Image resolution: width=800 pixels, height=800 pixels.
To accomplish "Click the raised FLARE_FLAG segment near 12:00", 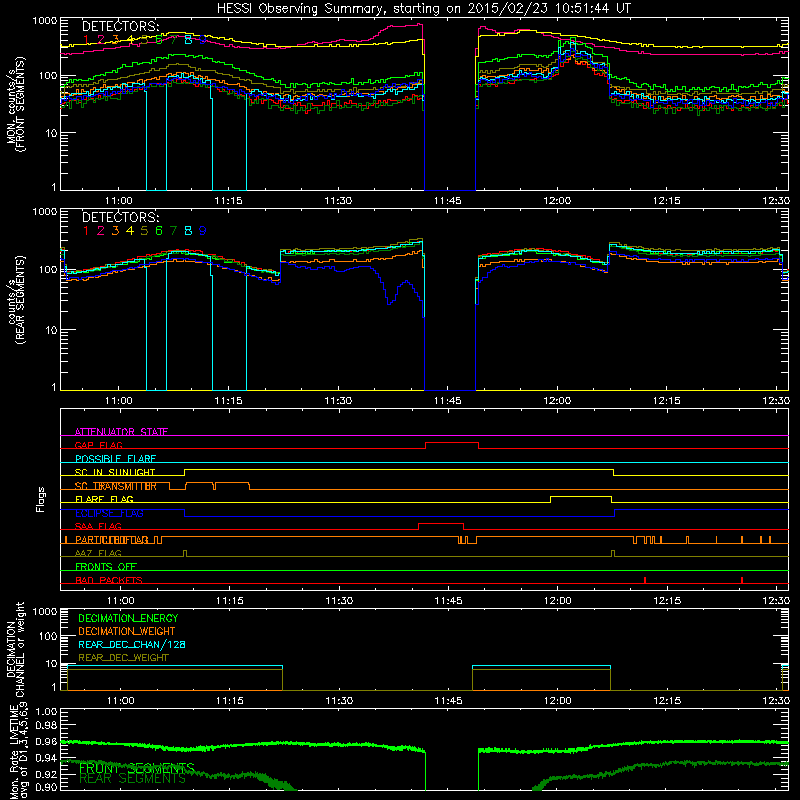I will [581, 496].
